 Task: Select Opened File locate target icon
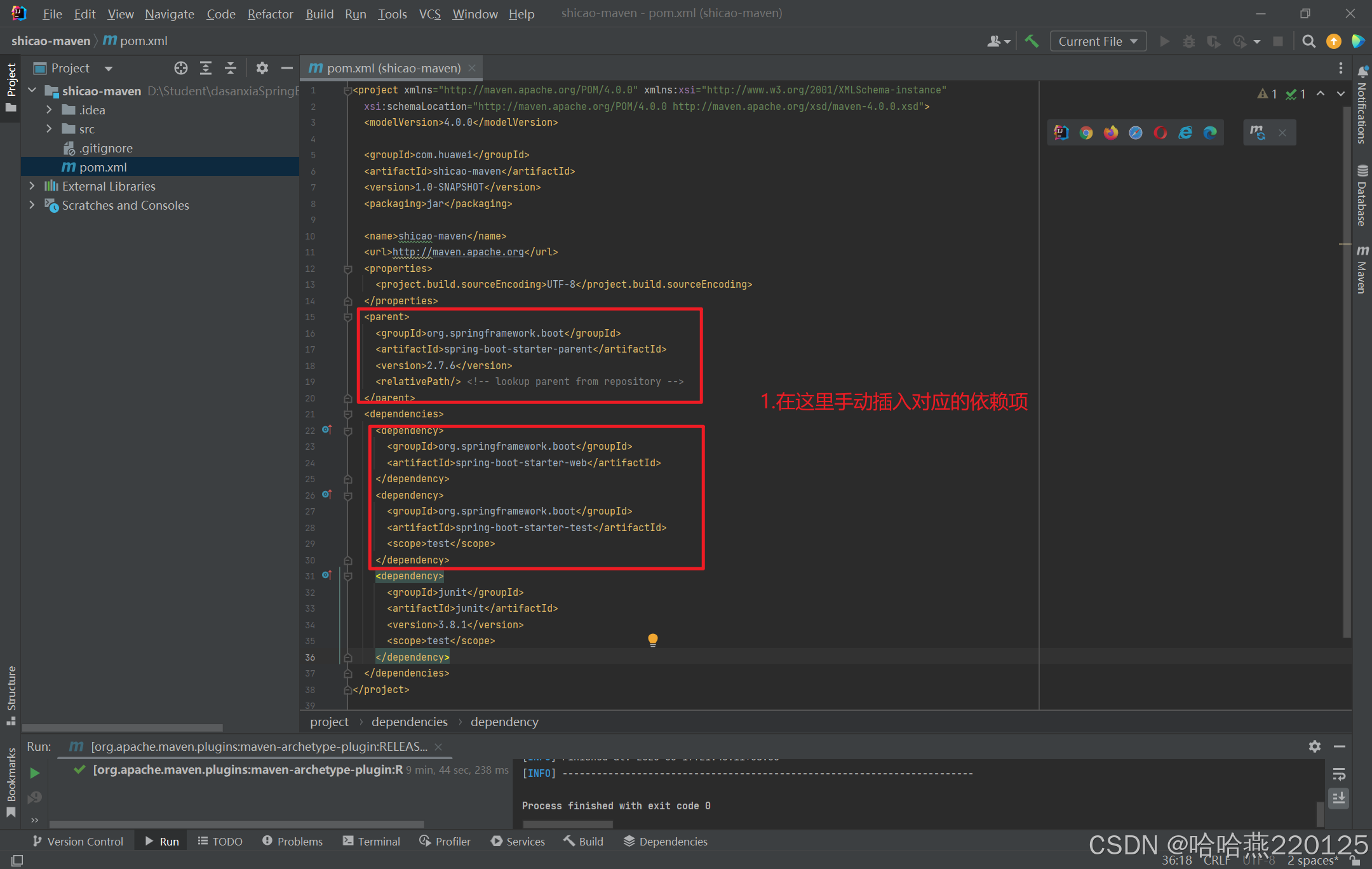(x=181, y=68)
